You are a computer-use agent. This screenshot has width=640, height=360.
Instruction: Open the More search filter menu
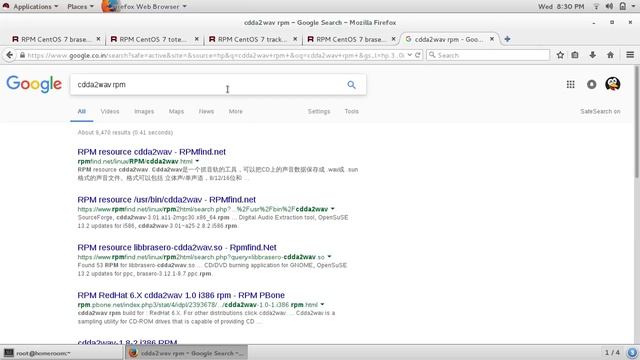[x=236, y=111]
